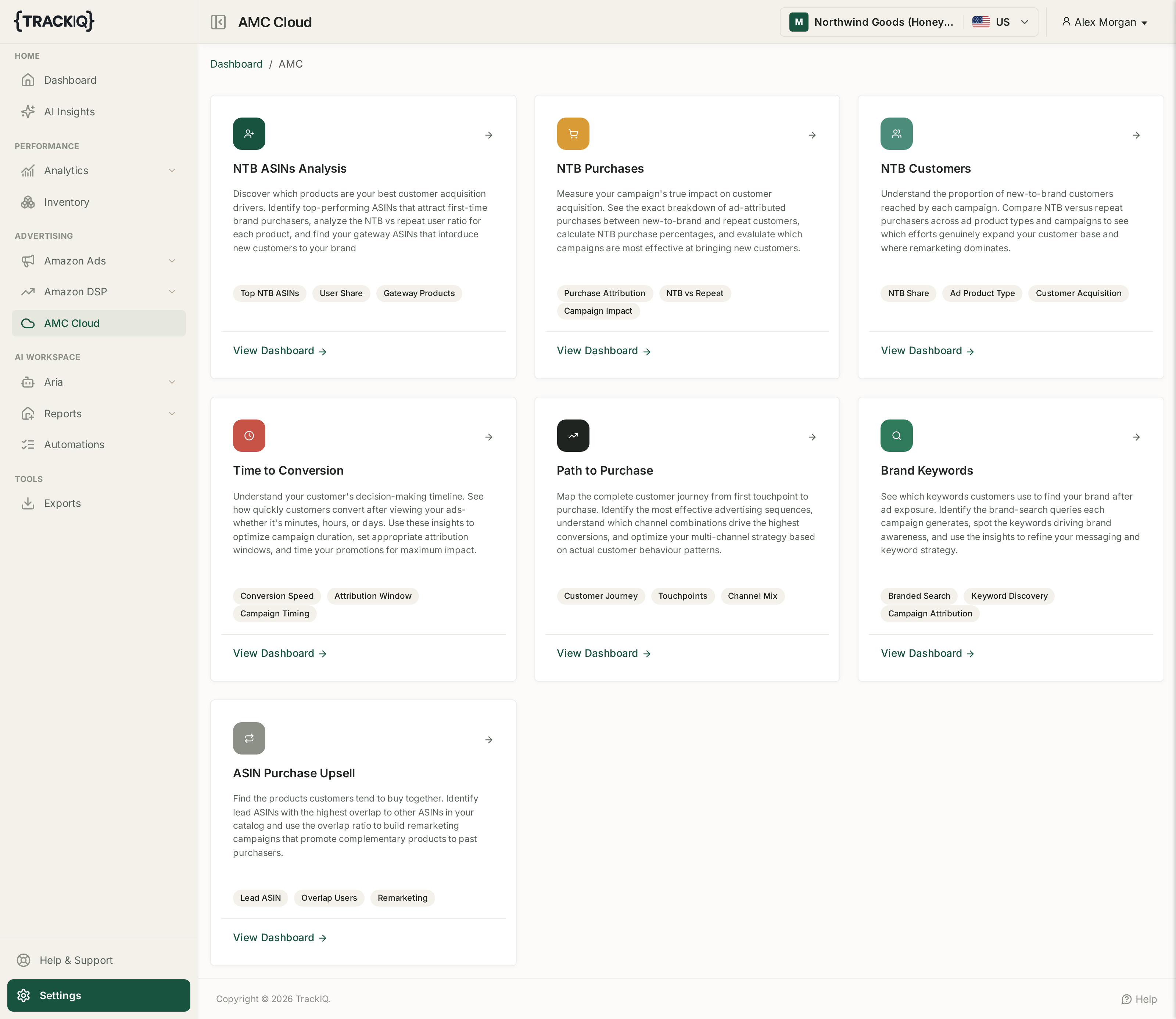Viewport: 1176px width, 1019px height.
Task: Open Path to Purchase via top arrow
Action: pos(813,437)
